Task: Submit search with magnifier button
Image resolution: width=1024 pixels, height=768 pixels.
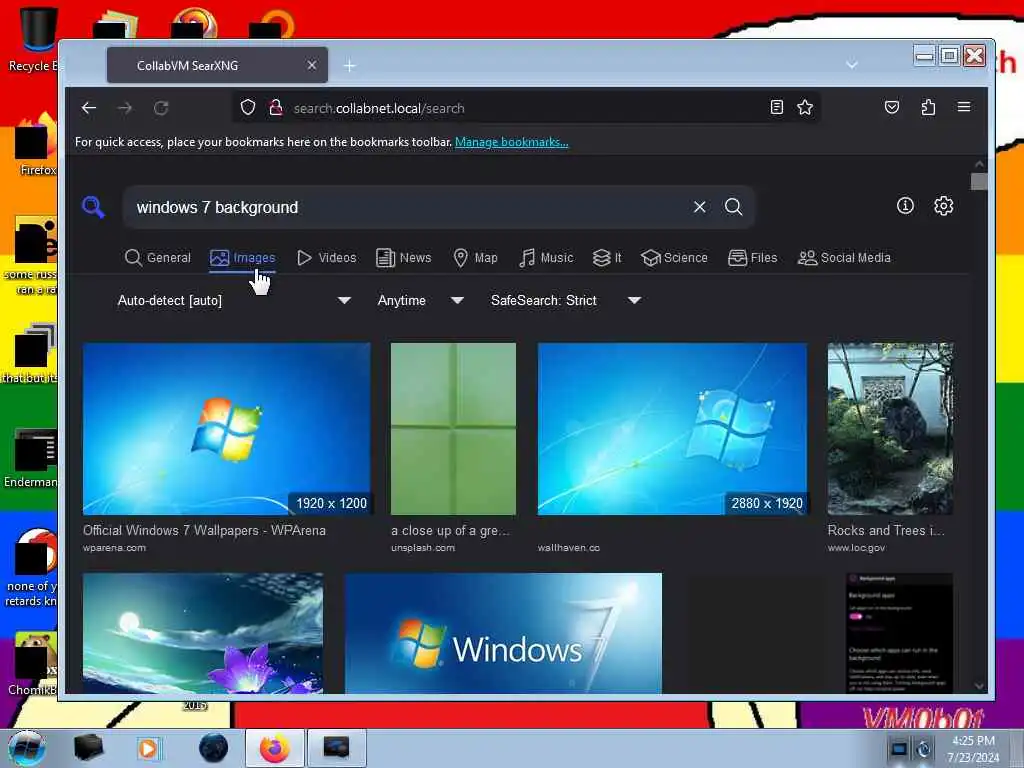Action: tap(733, 207)
